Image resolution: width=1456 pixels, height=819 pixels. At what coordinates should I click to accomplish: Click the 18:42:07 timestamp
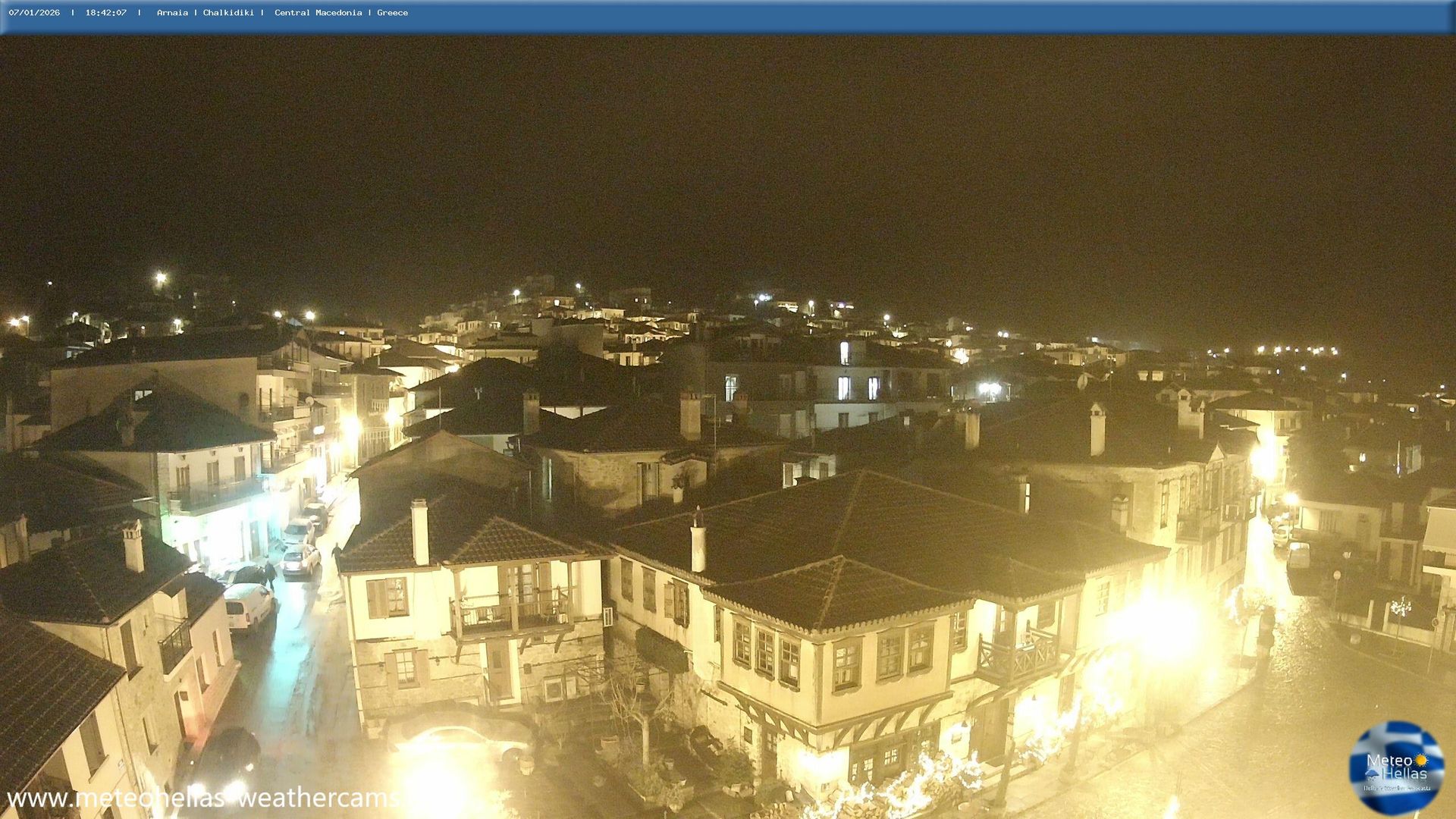105,13
